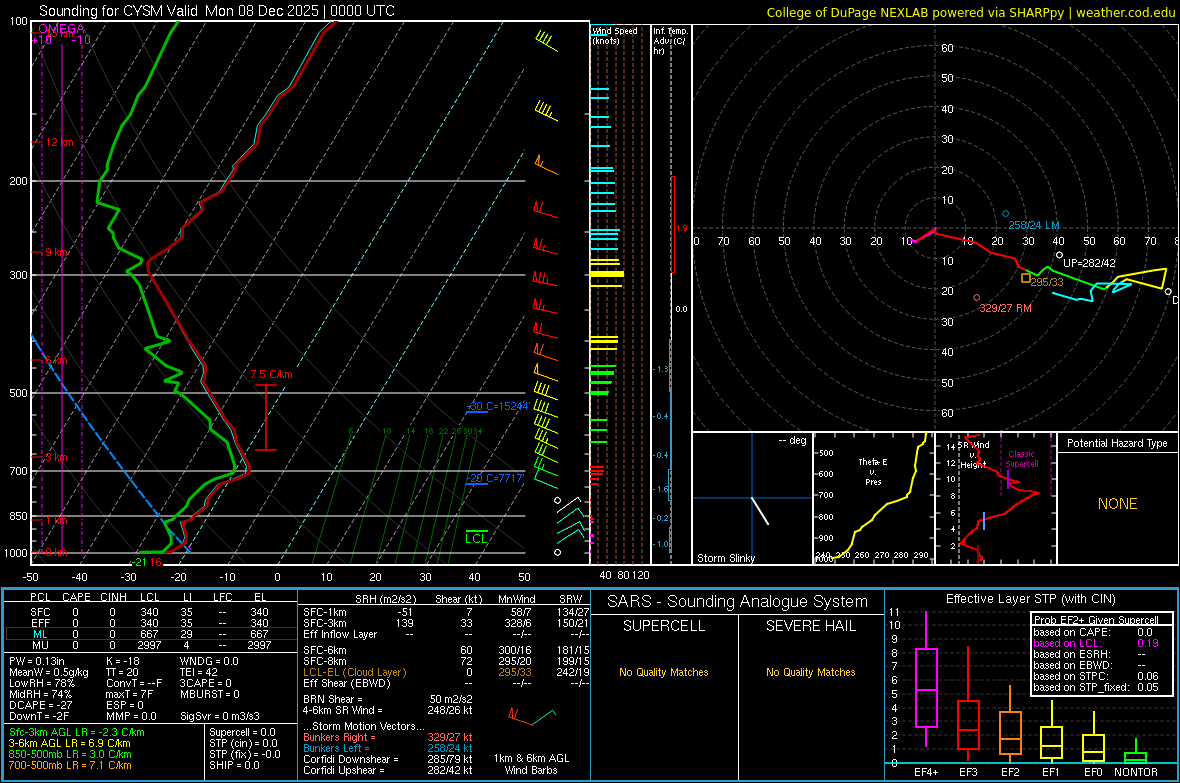Click the Supercell = 0.0 composite value
The width and height of the screenshot is (1180, 783).
(x=242, y=733)
